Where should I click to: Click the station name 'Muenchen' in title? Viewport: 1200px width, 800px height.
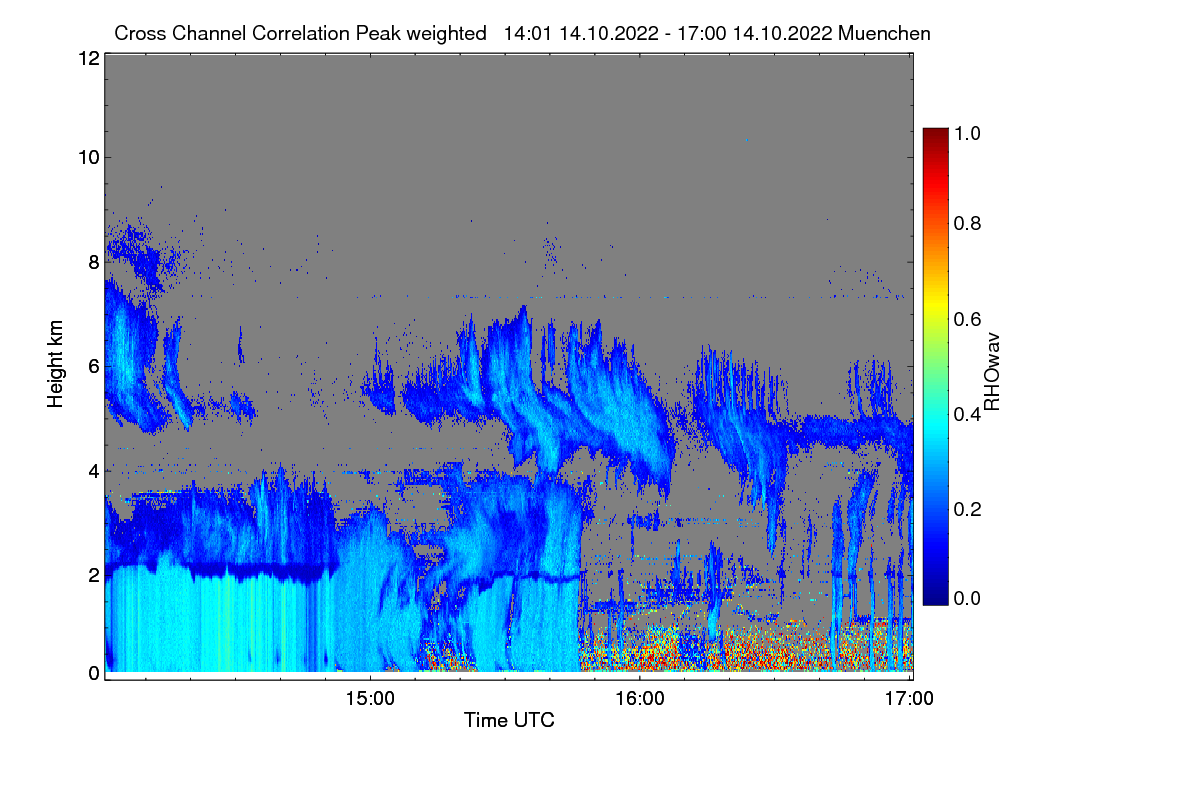click(x=886, y=33)
